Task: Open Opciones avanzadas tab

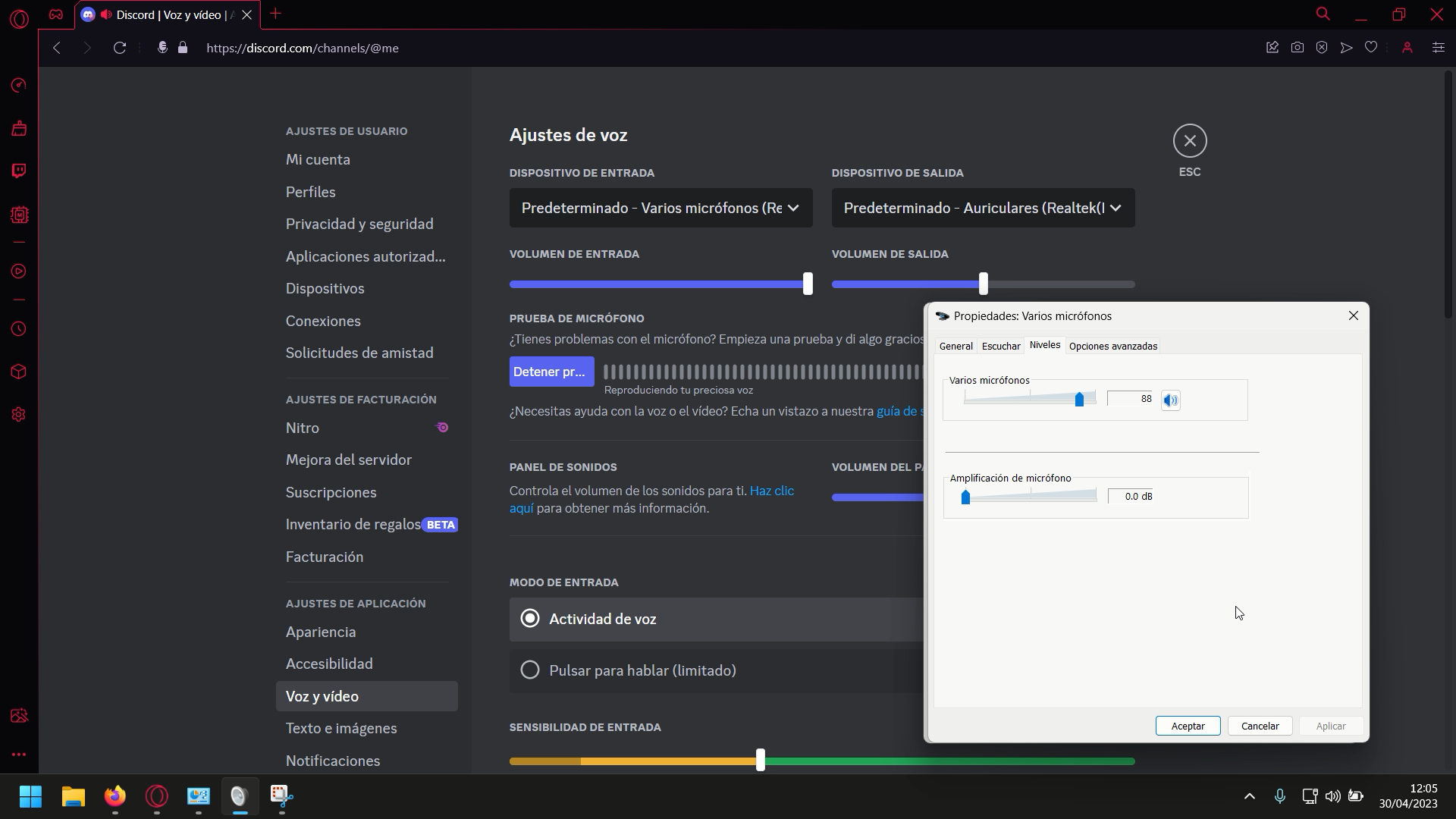Action: click(1112, 346)
